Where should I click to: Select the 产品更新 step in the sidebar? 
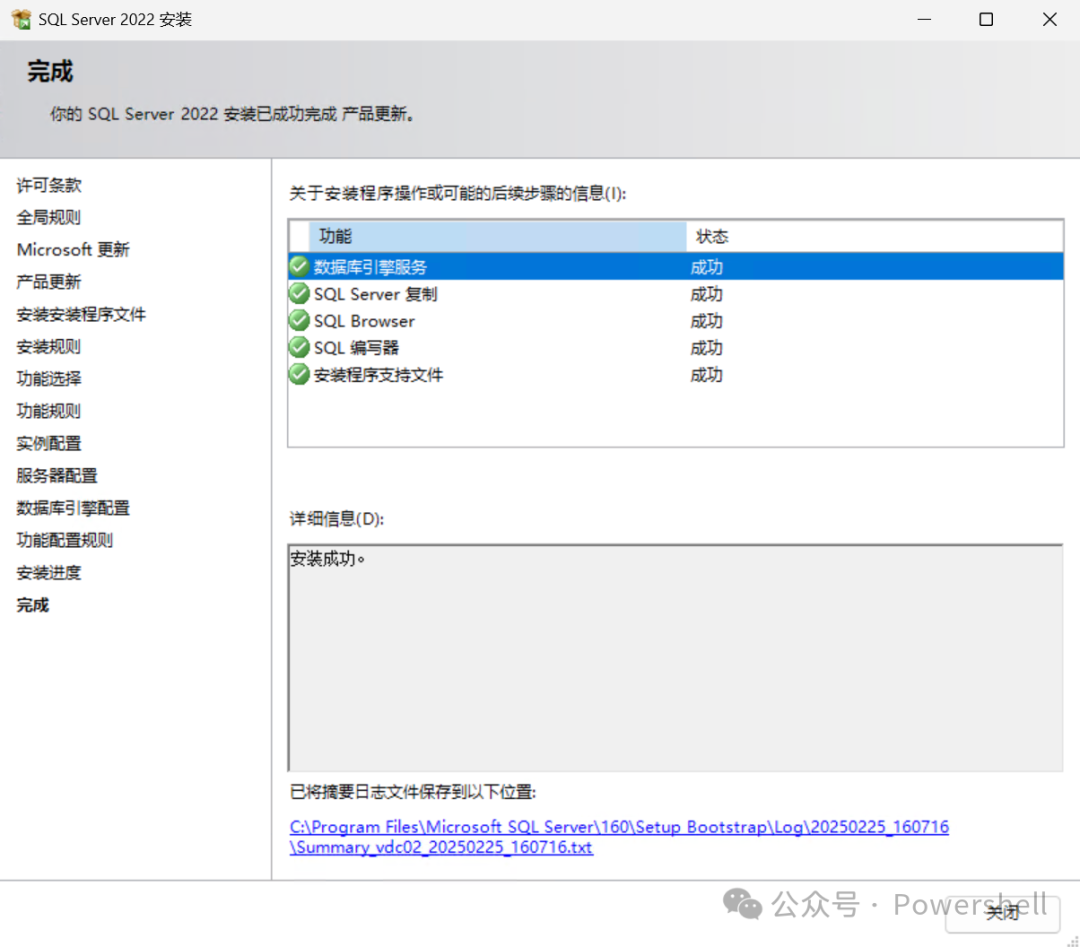pos(49,282)
